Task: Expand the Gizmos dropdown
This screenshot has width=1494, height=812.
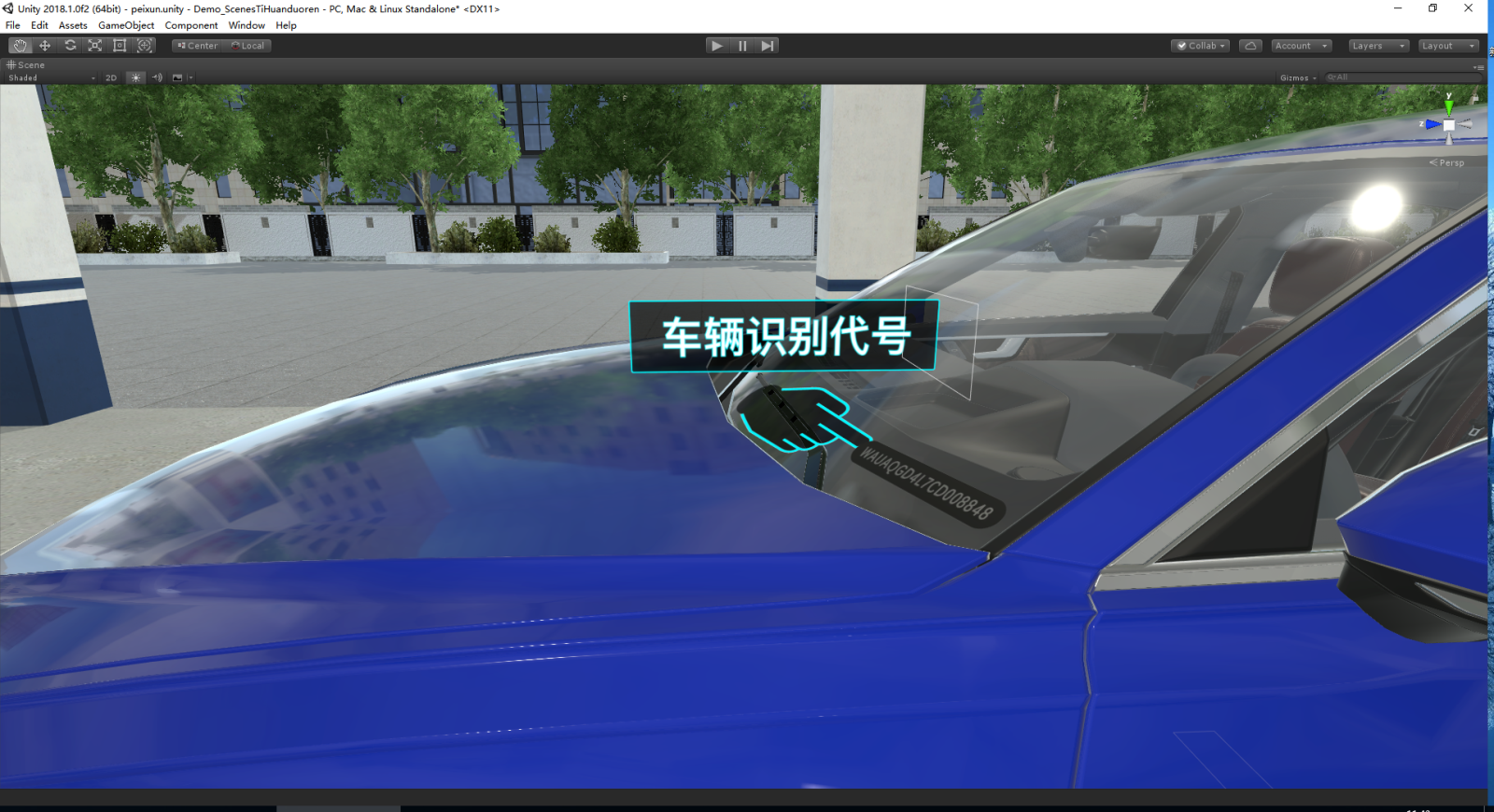Action: coord(1297,78)
